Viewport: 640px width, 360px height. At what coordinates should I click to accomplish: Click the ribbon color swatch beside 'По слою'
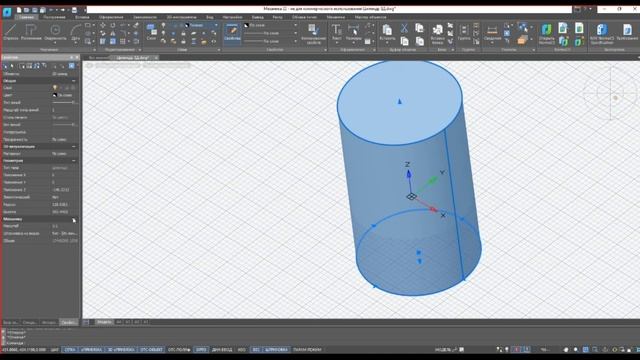click(x=247, y=25)
